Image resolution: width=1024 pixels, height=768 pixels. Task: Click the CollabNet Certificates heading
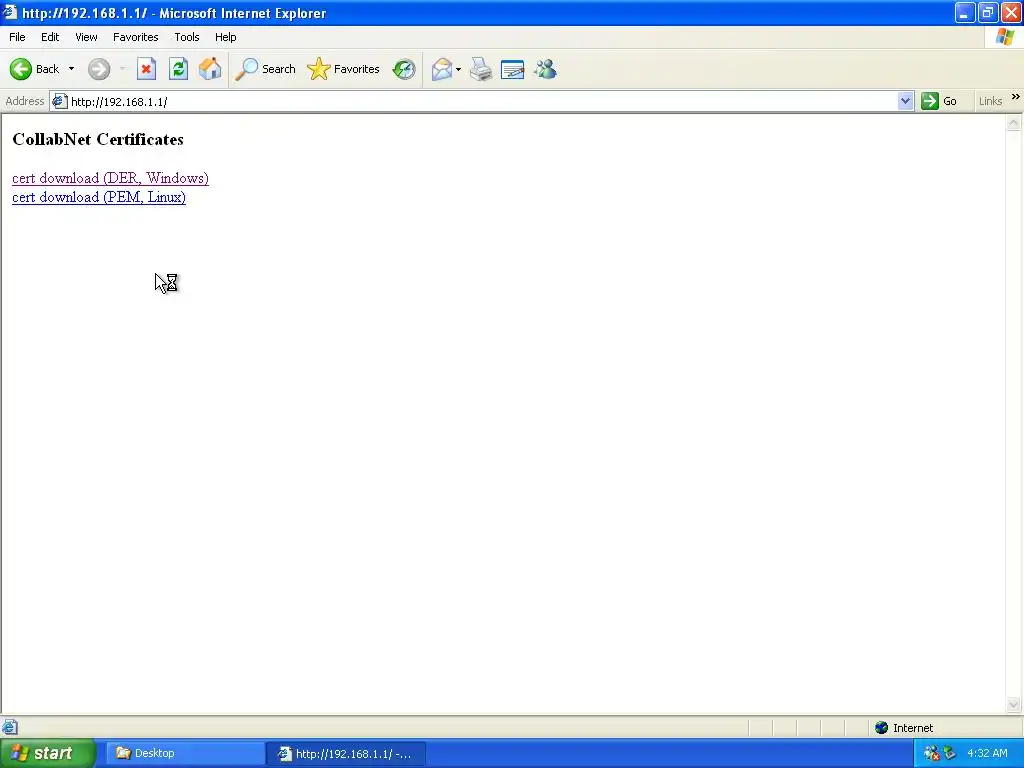tap(98, 139)
